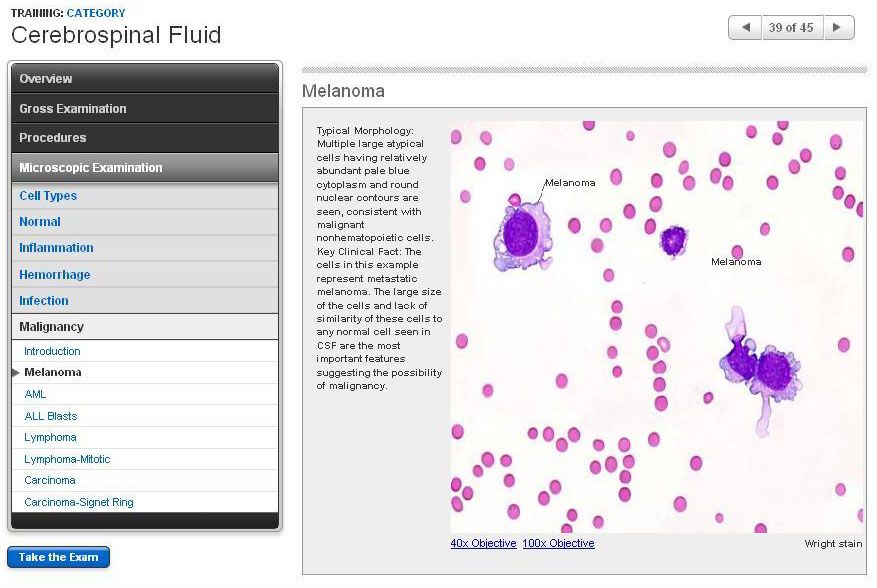Image resolution: width=877 pixels, height=588 pixels.
Task: Collapse the Microscopic Examination section
Action: pos(145,168)
